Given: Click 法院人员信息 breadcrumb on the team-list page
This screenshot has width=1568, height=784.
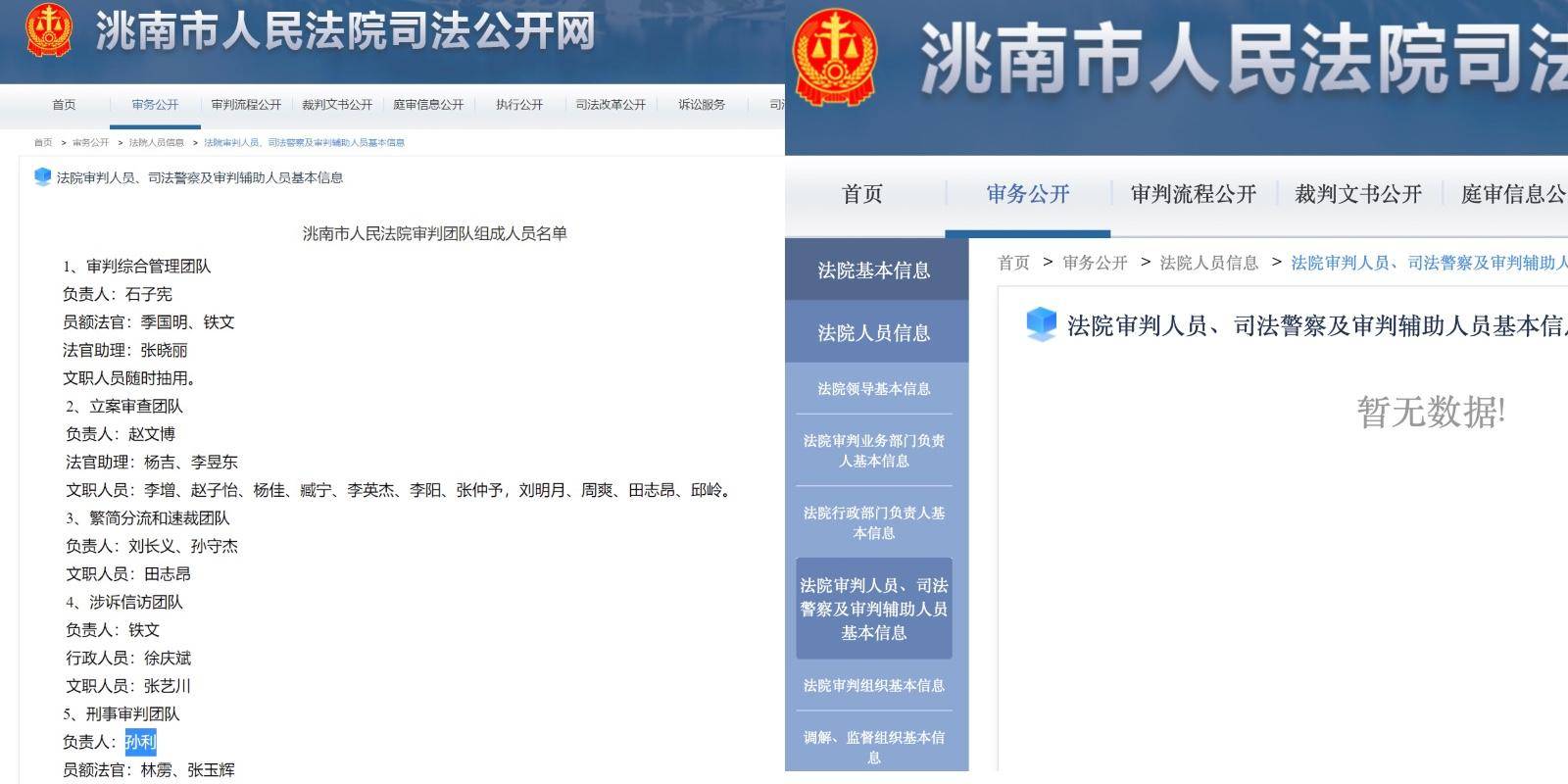Looking at the screenshot, I should pyautogui.click(x=157, y=143).
